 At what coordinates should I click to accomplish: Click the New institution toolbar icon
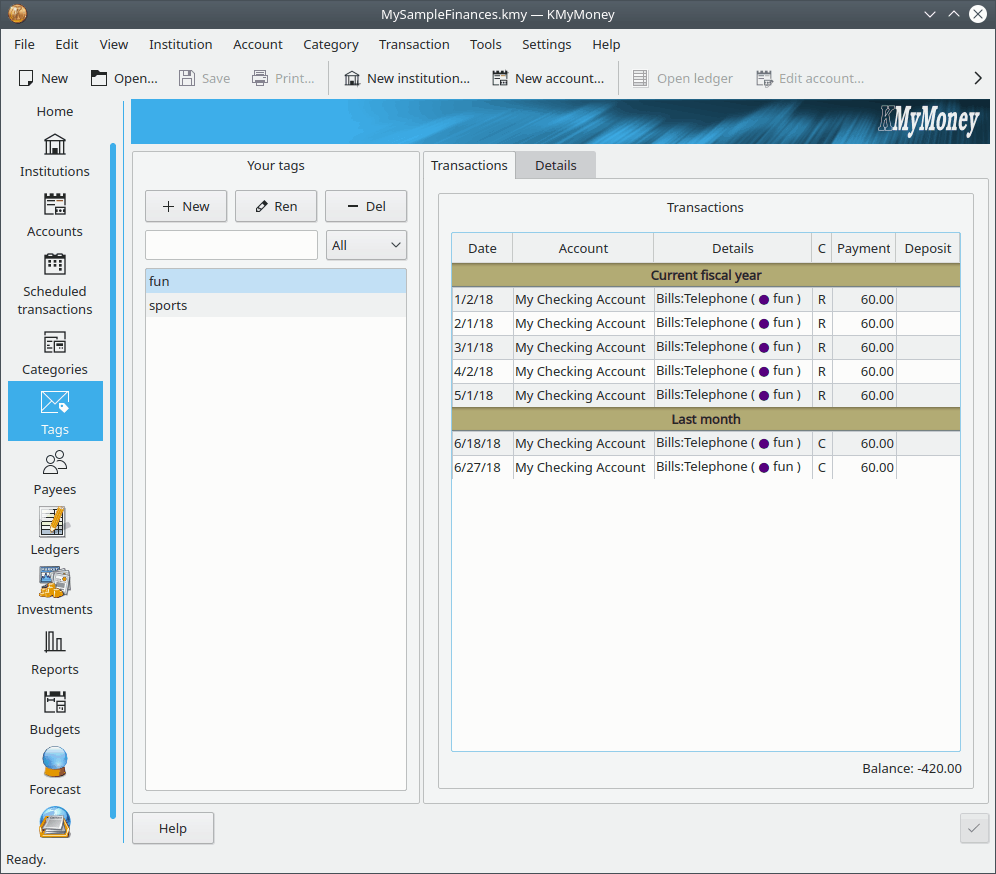[x=352, y=78]
